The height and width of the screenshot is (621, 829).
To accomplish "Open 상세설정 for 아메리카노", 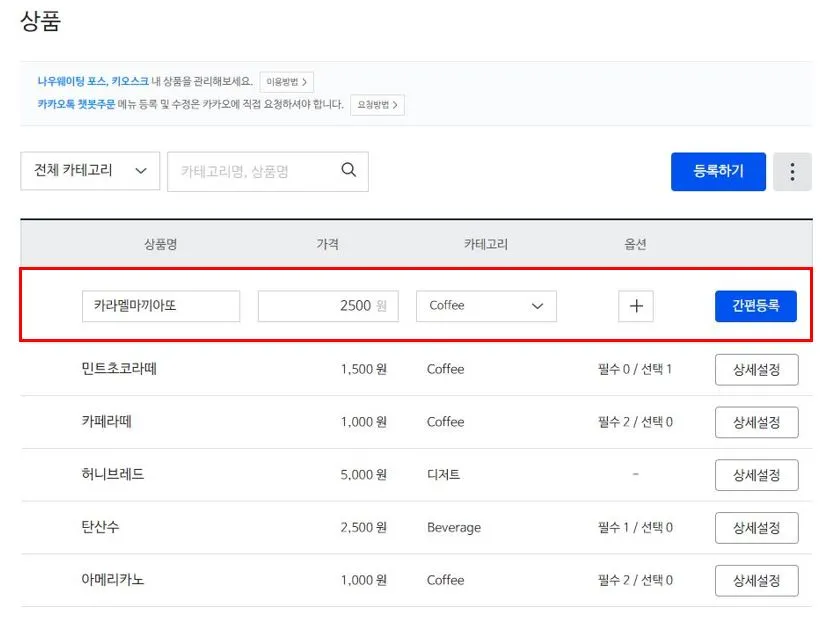I will (x=757, y=580).
